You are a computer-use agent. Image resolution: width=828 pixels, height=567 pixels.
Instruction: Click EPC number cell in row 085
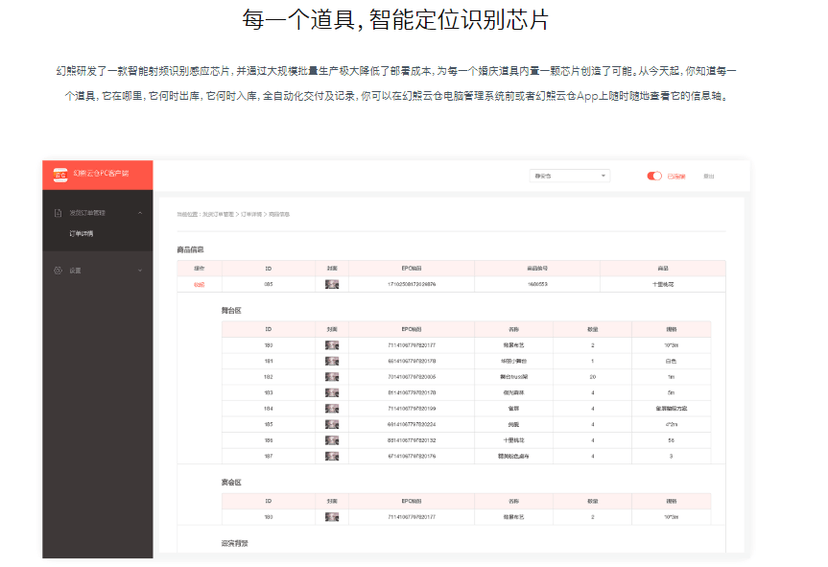point(412,285)
